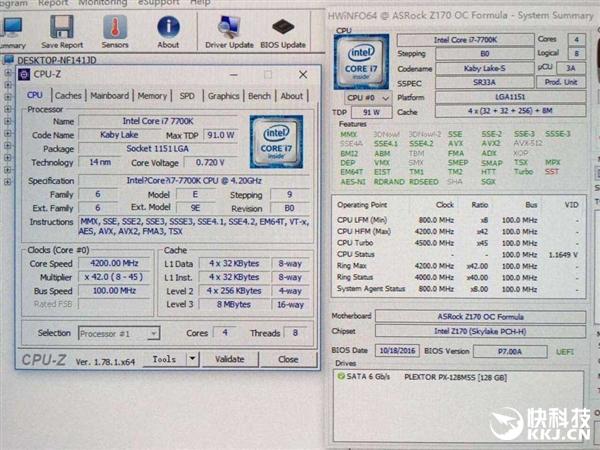
Task: Open the Bench tab
Action: (259, 96)
